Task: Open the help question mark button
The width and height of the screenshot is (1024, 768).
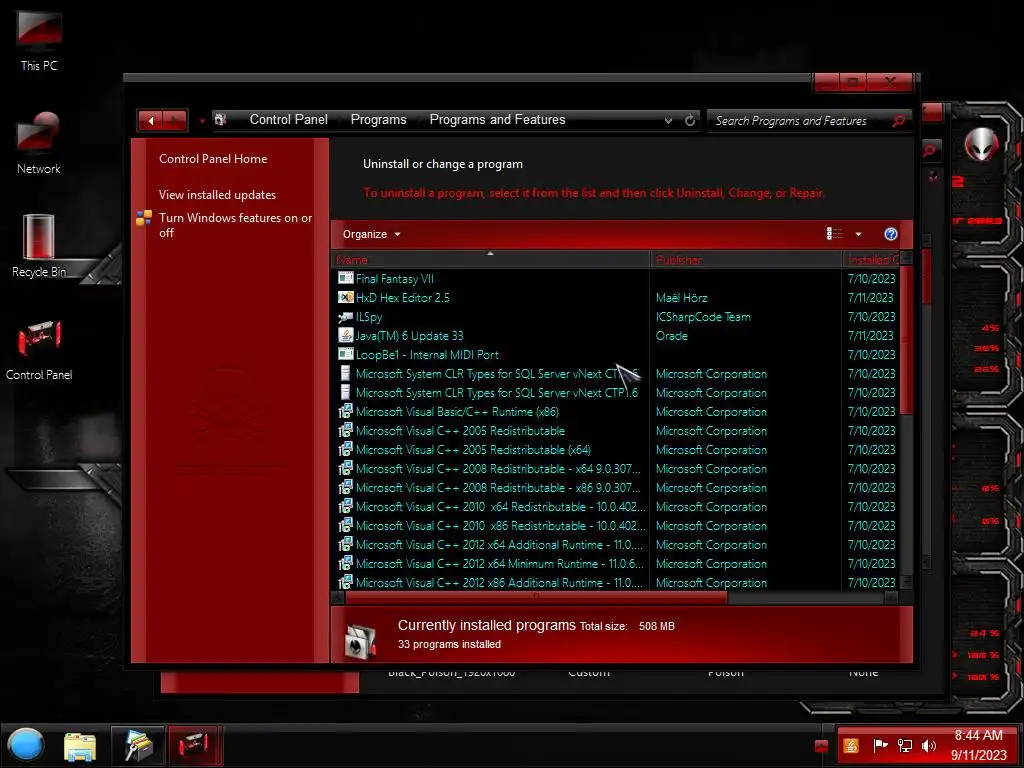Action: pos(890,234)
